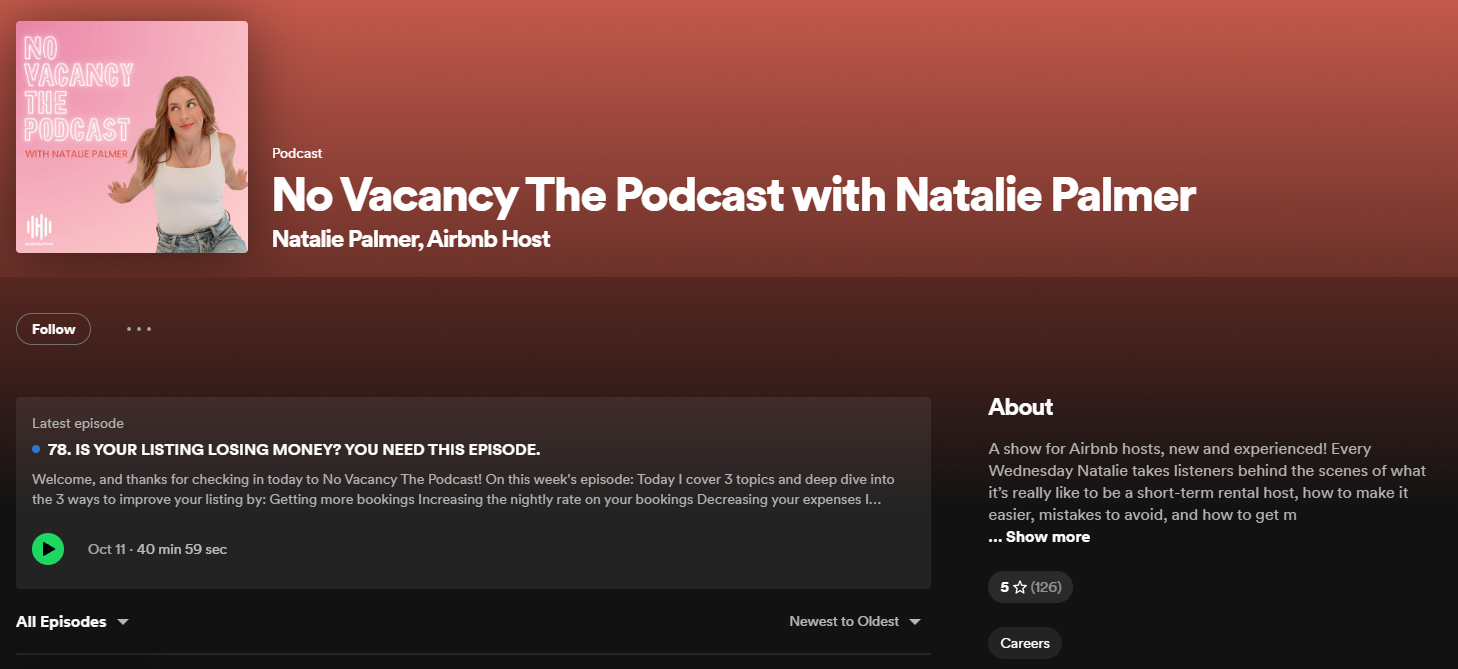The height and width of the screenshot is (669, 1458).
Task: Open the Newest to Oldest sort dropdown
Action: click(x=854, y=621)
